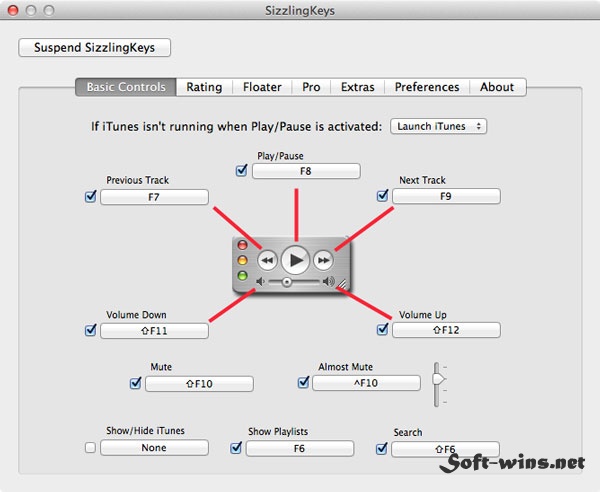Toggle the Next Track checkbox
Viewport: 600px width, 492px height.
382,195
